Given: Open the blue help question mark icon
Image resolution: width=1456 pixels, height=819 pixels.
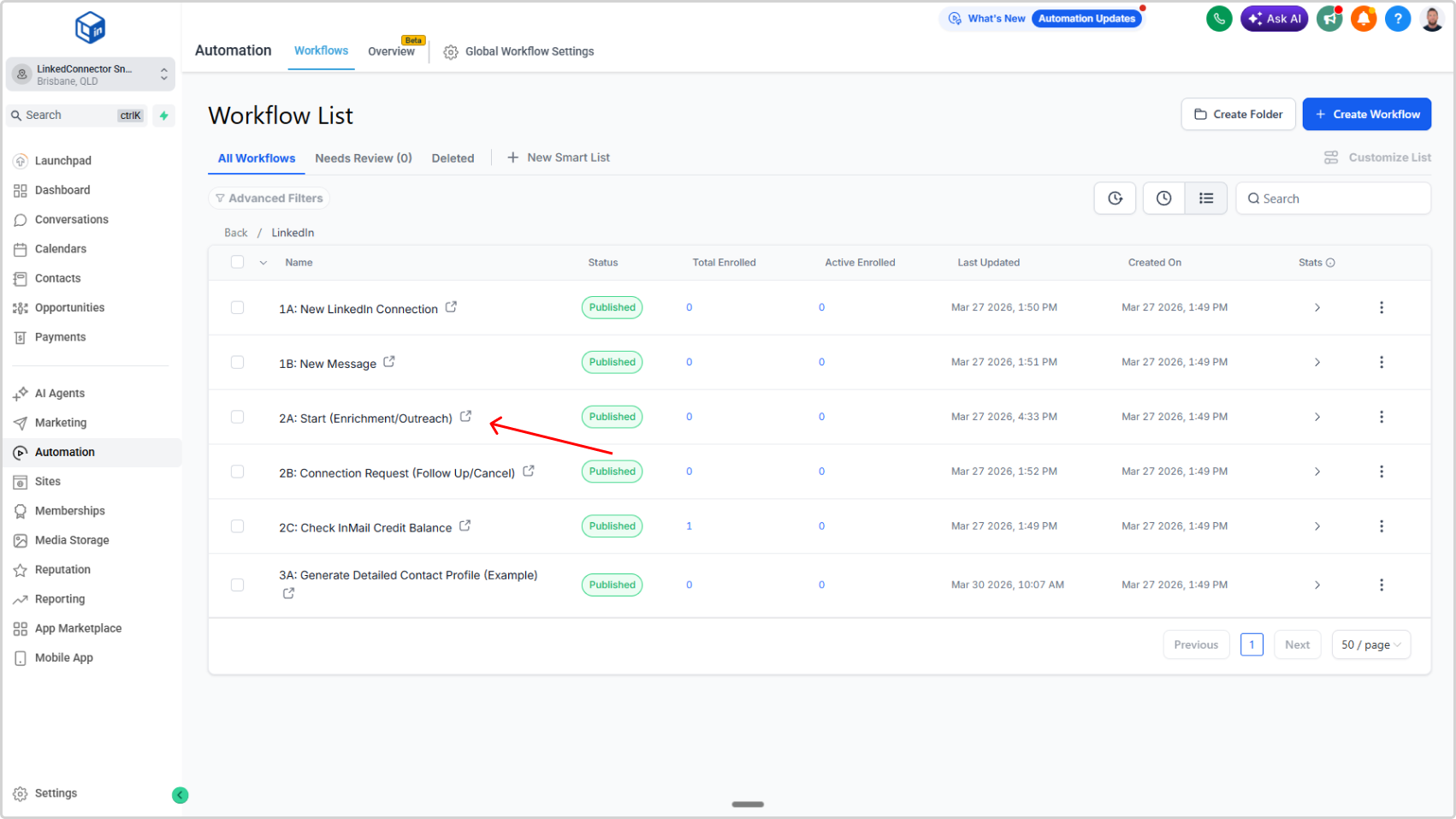Looking at the screenshot, I should (x=1397, y=19).
